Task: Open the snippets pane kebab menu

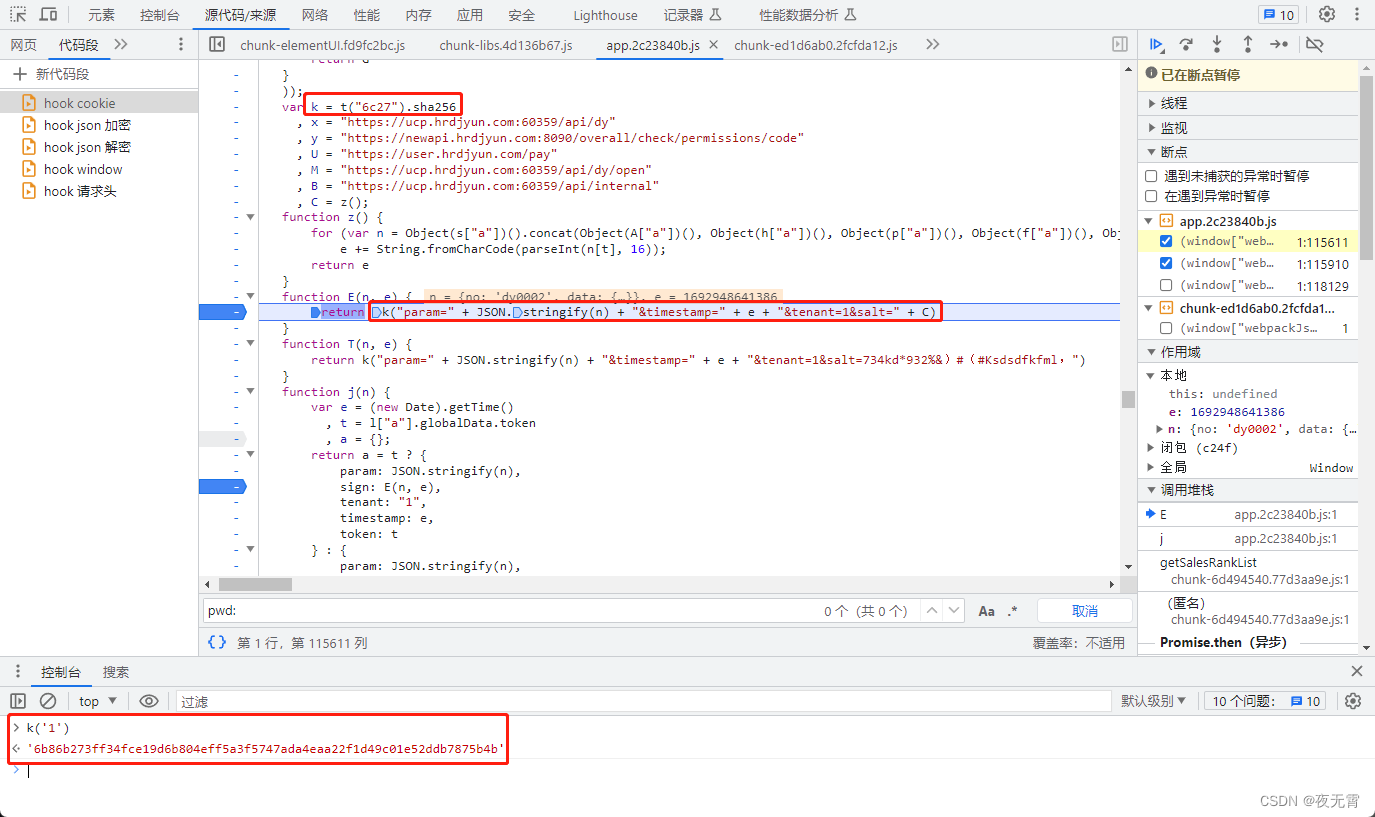Action: [180, 44]
